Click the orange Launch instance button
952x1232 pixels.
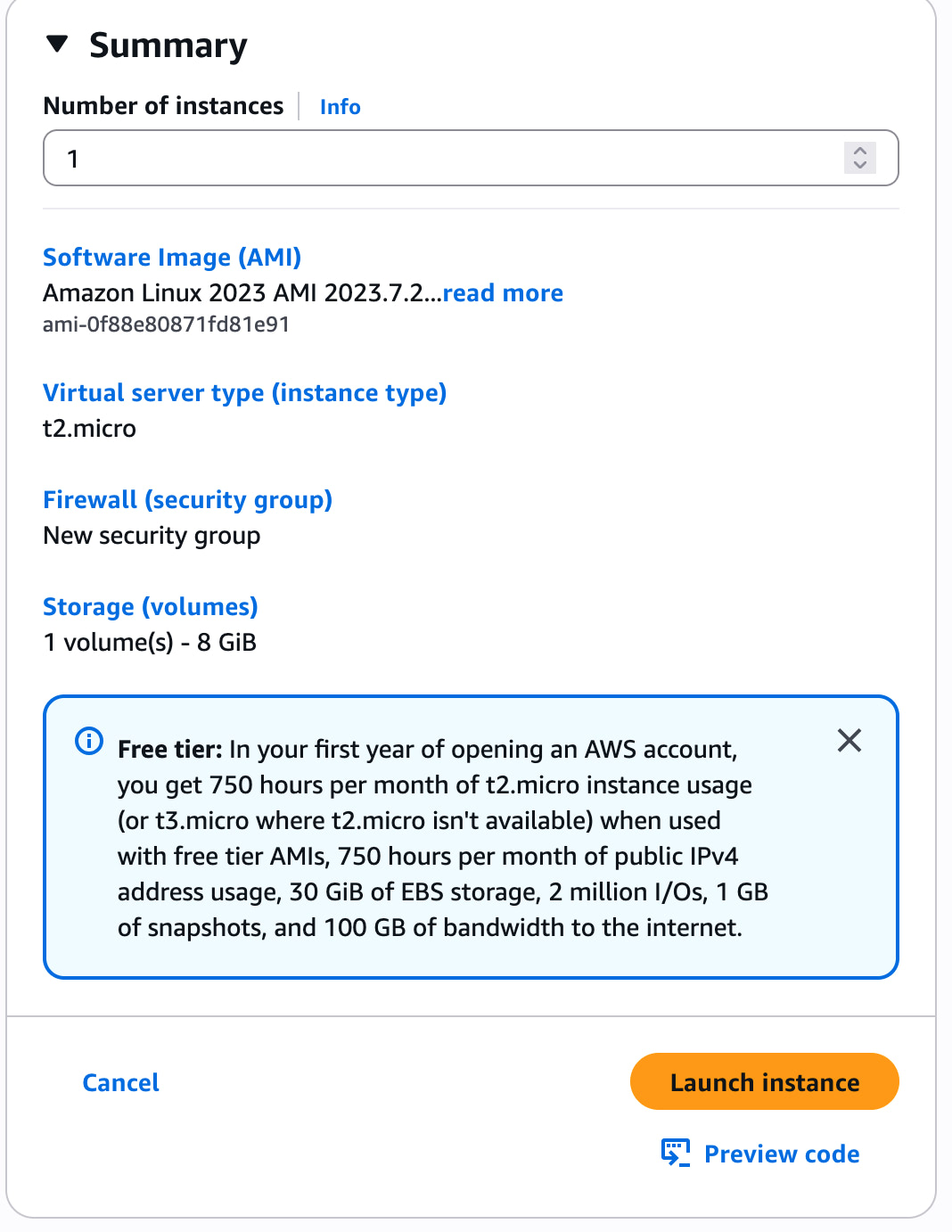click(x=764, y=1082)
